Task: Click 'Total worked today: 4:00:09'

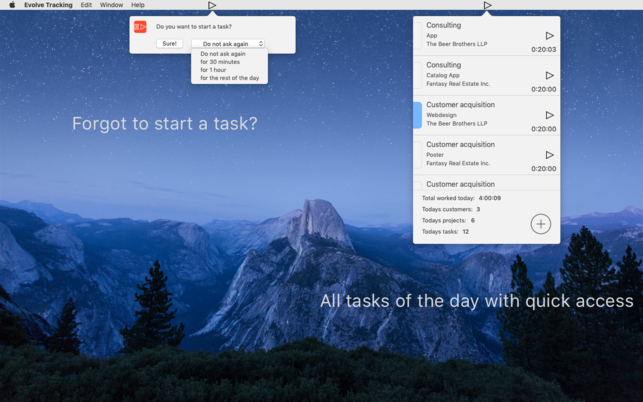Action: 461,198
